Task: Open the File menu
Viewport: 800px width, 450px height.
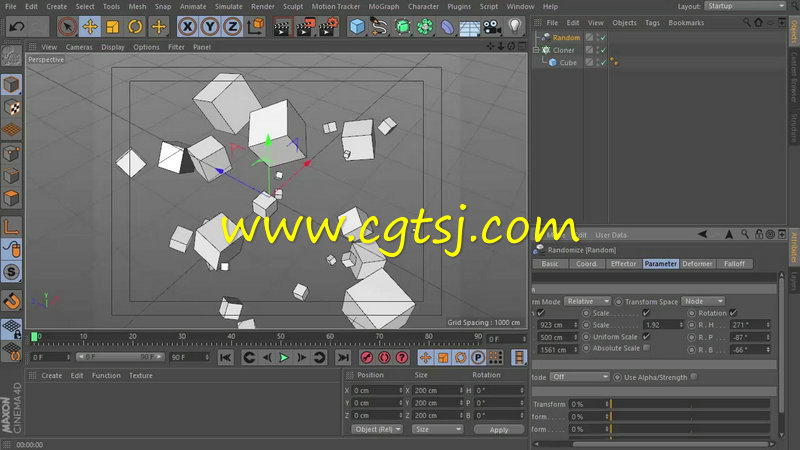Action: pyautogui.click(x=10, y=7)
